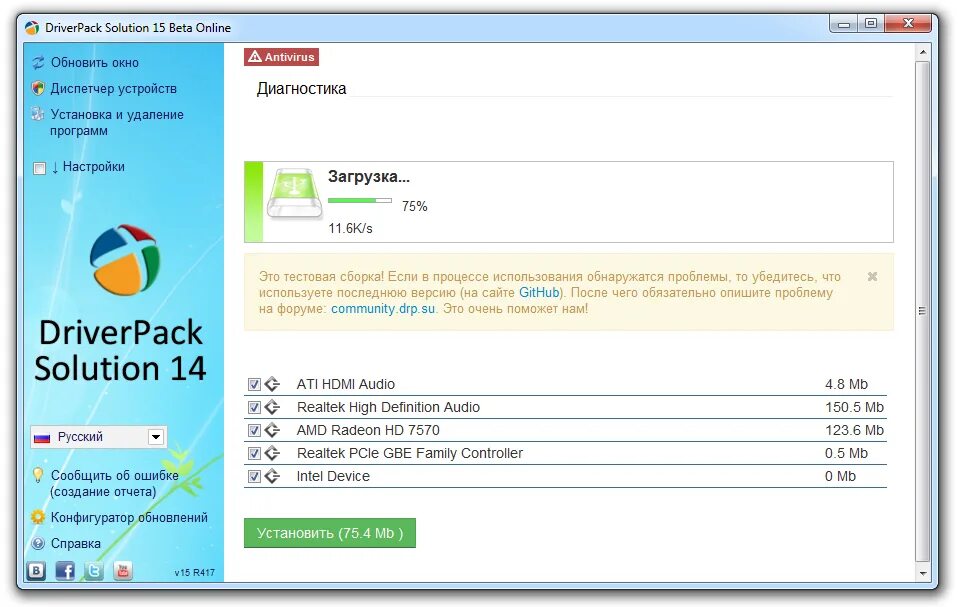958x607 pixels.
Task: Open Справка help
Action: tap(76, 543)
